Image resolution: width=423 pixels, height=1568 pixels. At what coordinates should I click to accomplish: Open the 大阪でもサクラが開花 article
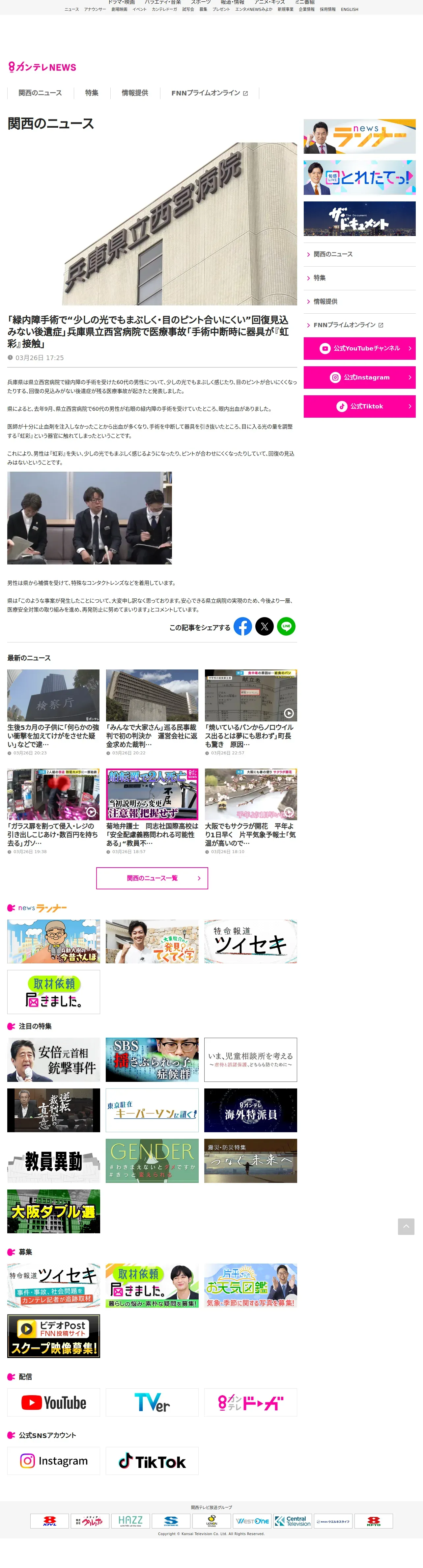pos(250,811)
